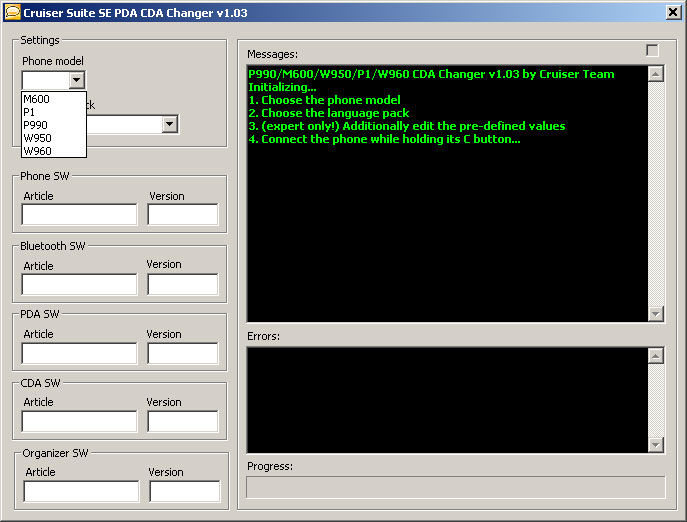The height and width of the screenshot is (522, 687).
Task: Click the Phone SW Version field
Action: click(183, 214)
